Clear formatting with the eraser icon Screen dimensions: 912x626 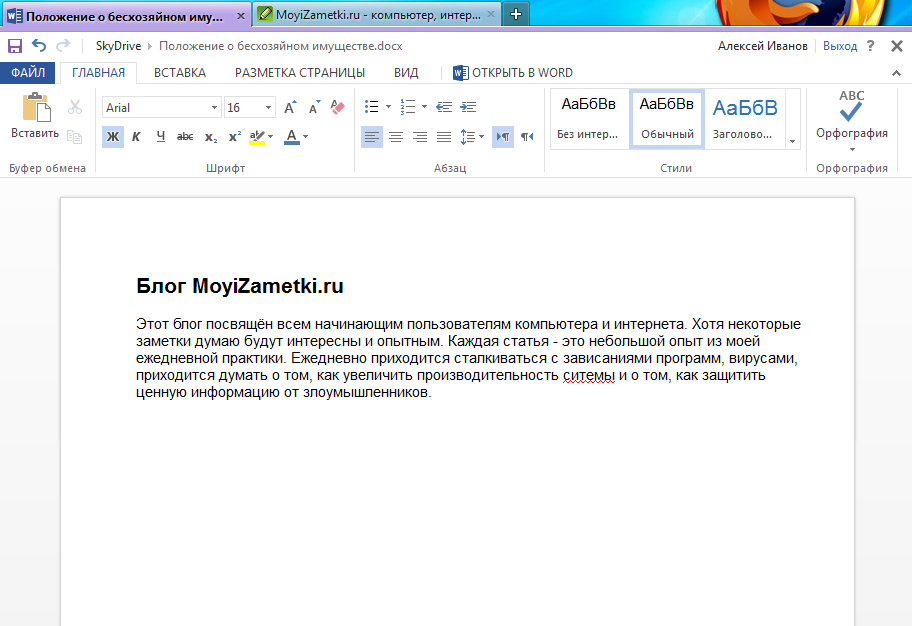point(337,107)
